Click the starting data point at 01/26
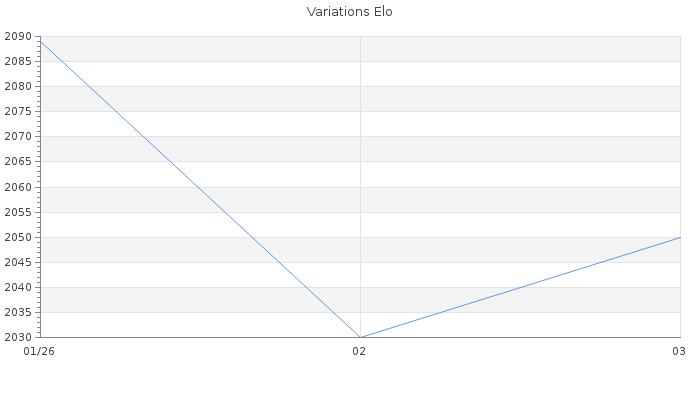Viewport: 700px width, 400px height. (40, 40)
